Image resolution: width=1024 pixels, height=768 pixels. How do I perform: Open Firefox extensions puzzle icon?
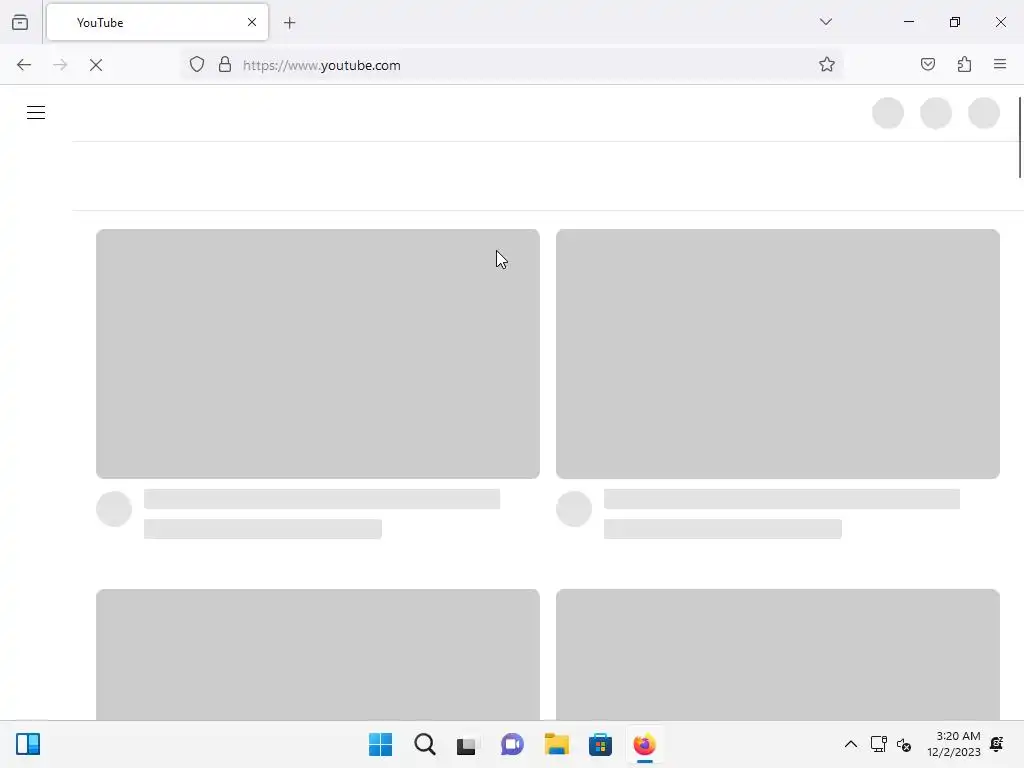click(964, 64)
